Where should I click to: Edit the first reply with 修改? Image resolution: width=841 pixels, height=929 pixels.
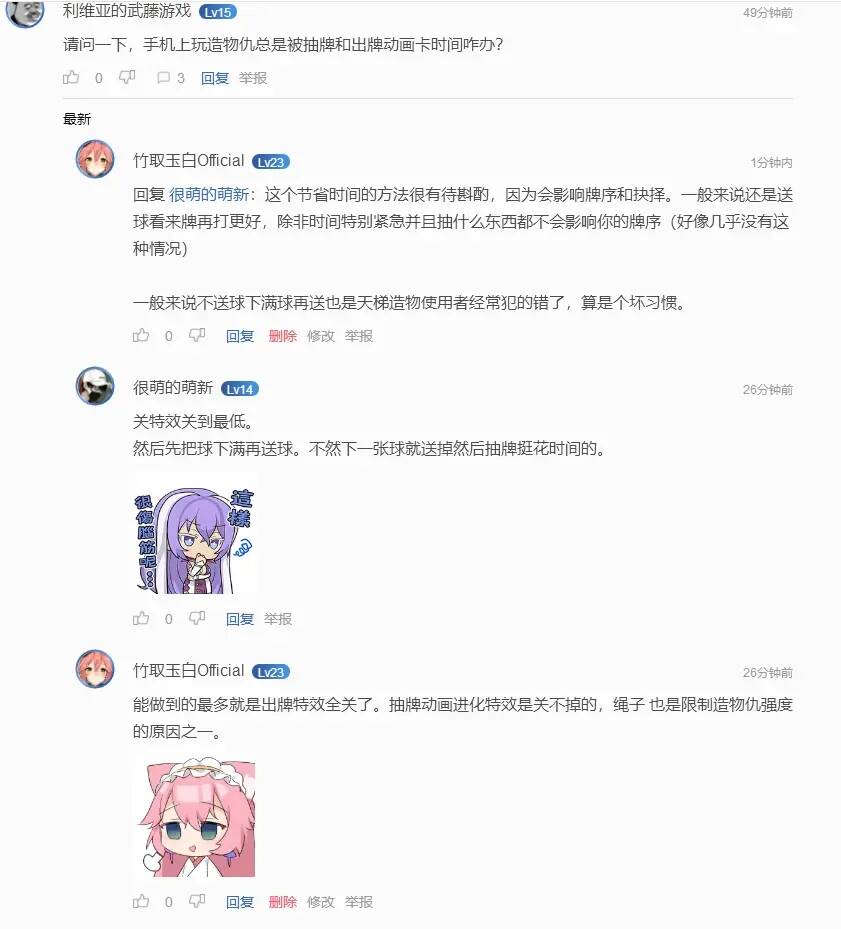[321, 336]
